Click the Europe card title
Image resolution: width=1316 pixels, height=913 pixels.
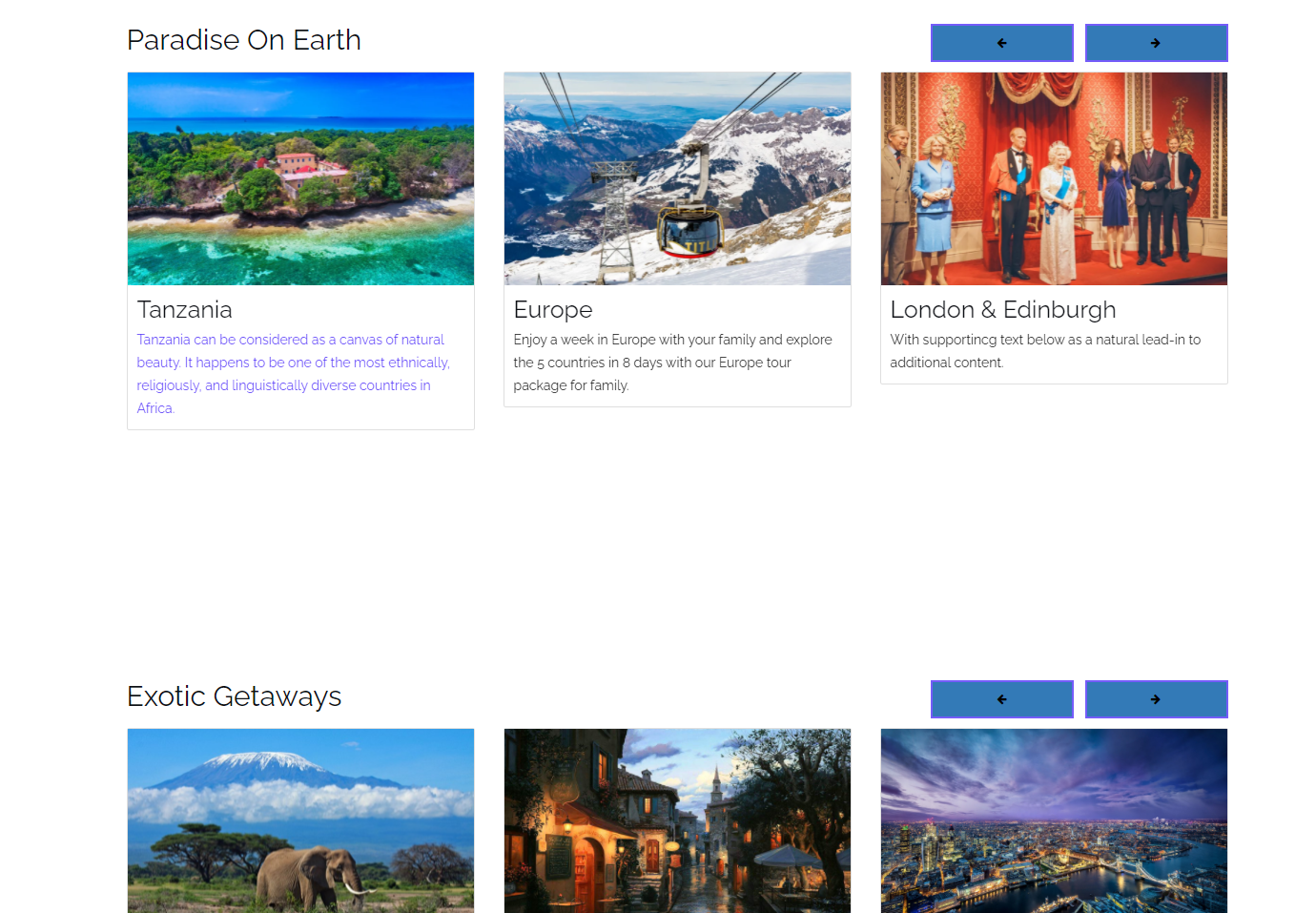(553, 310)
